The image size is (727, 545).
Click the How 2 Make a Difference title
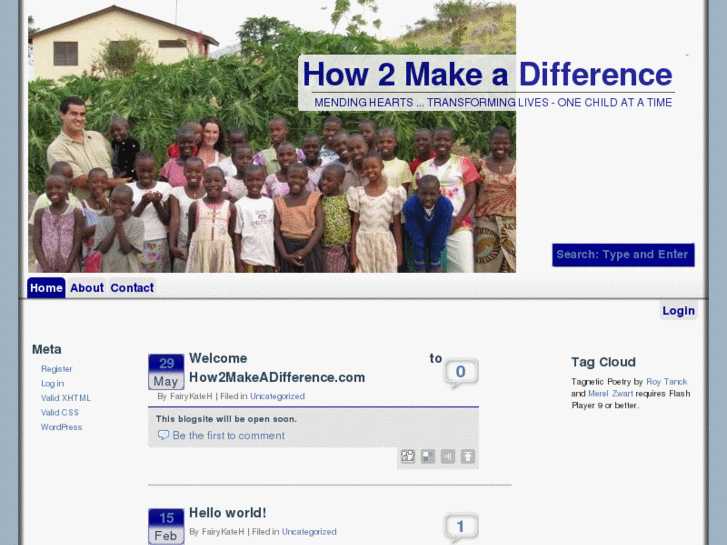[487, 75]
